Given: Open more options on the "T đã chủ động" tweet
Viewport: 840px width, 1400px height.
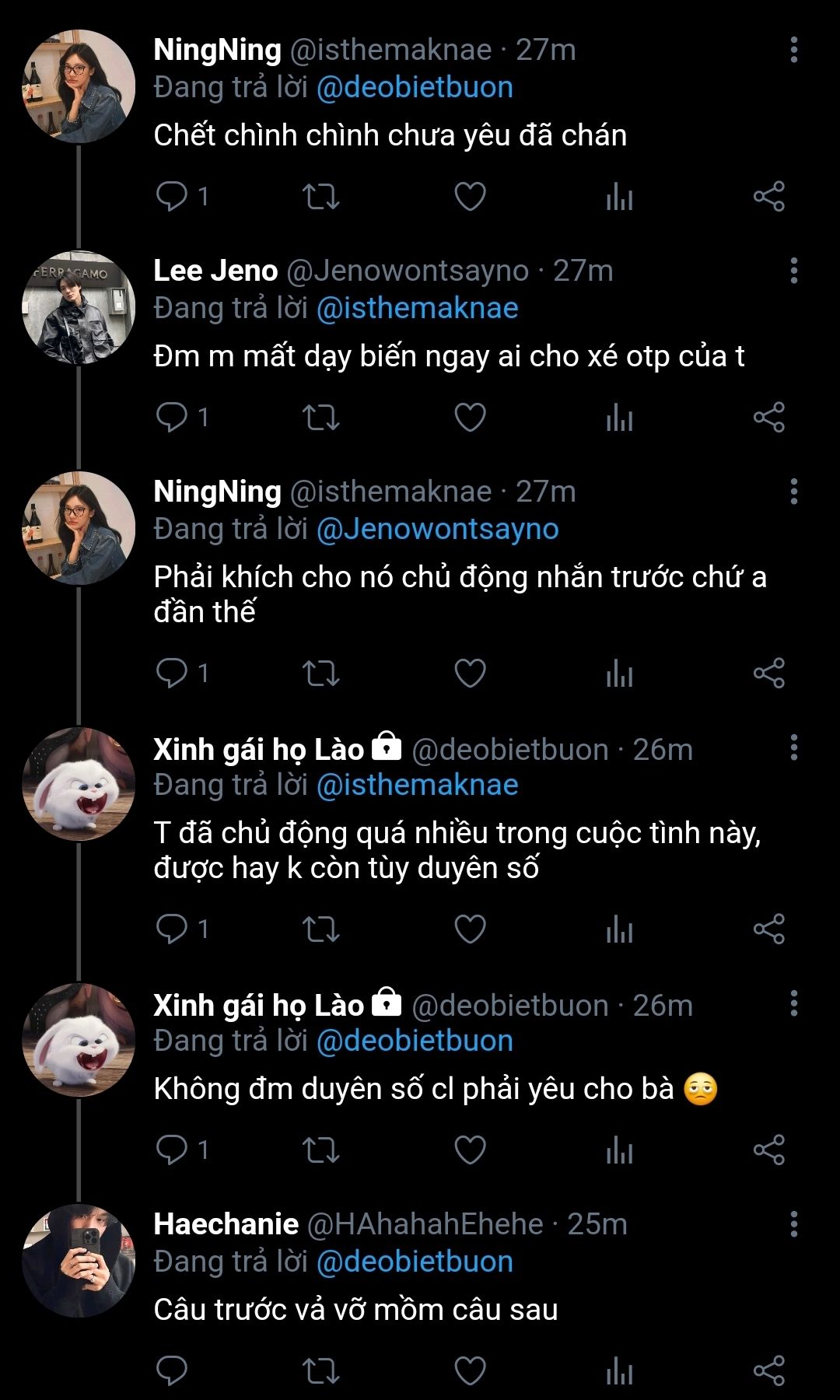Looking at the screenshot, I should (x=793, y=748).
